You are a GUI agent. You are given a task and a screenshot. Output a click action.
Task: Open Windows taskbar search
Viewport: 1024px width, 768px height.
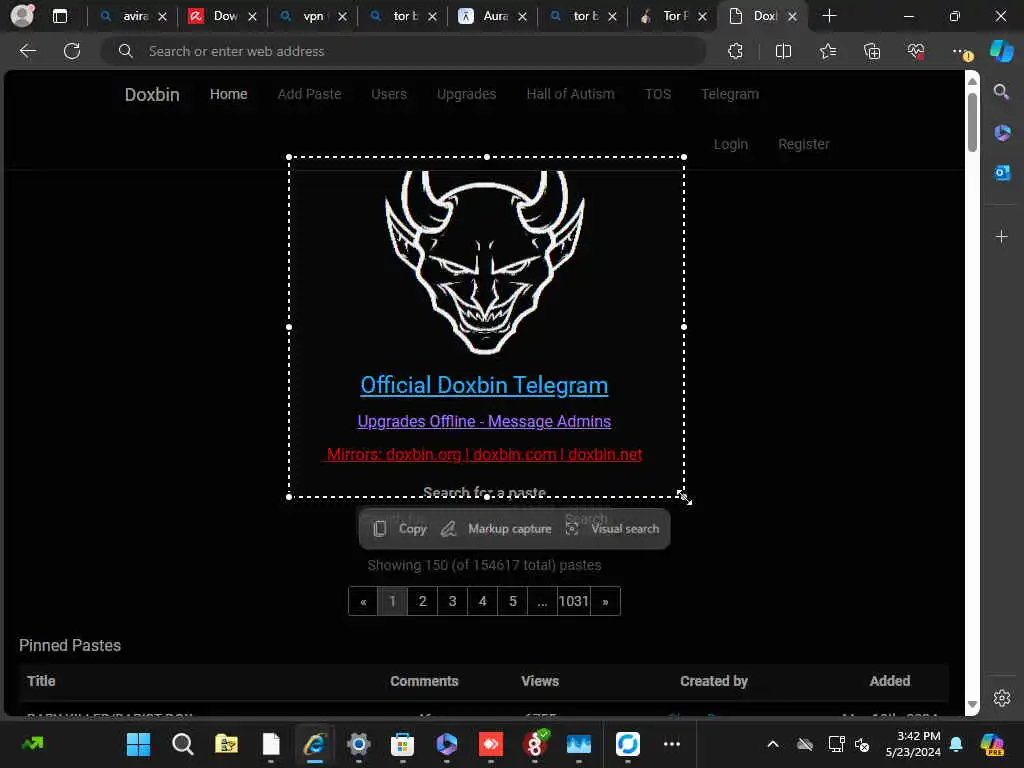coord(182,744)
